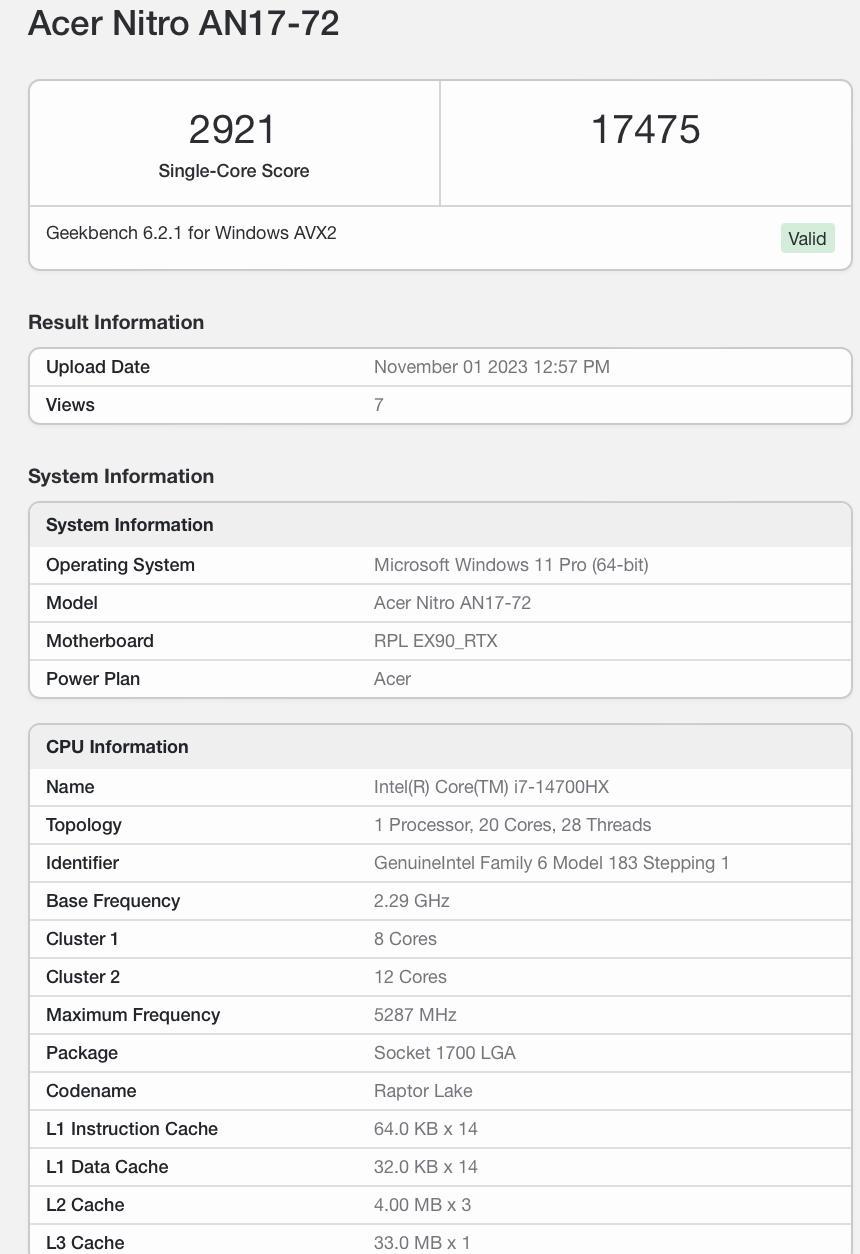Select the 8 Cores value
The image size is (860, 1254).
405,939
